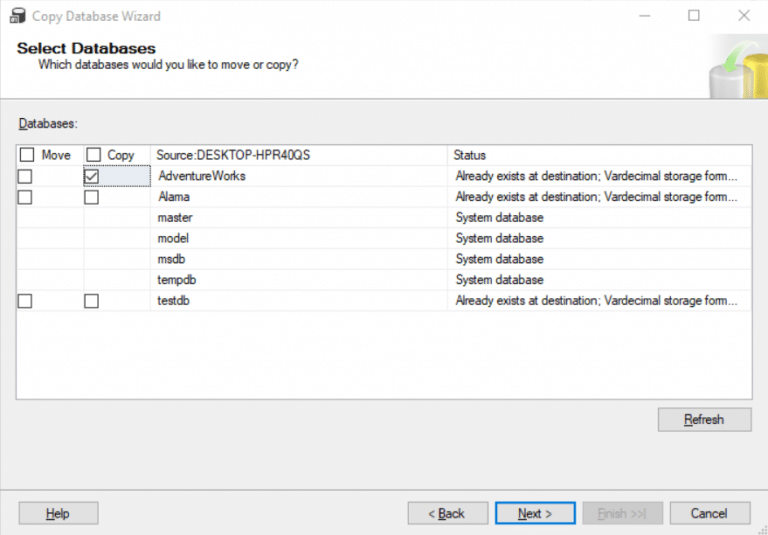Check Move for Alama database

point(25,197)
